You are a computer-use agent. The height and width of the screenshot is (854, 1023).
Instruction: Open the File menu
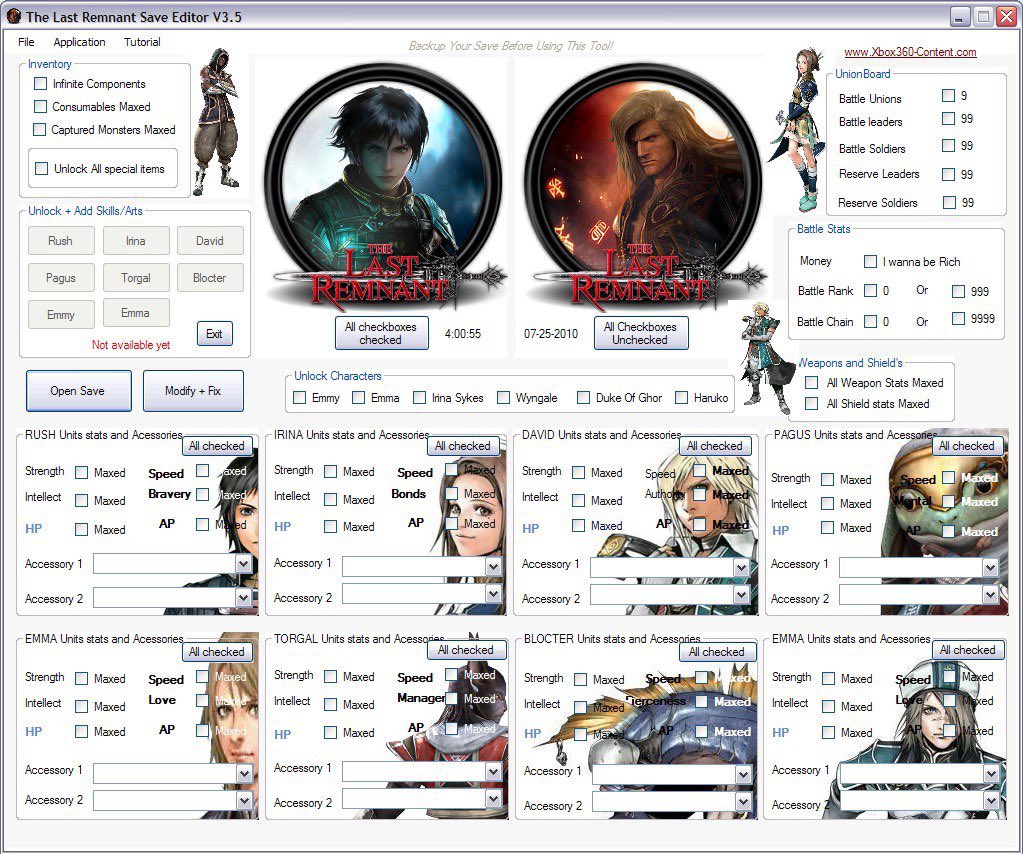26,42
